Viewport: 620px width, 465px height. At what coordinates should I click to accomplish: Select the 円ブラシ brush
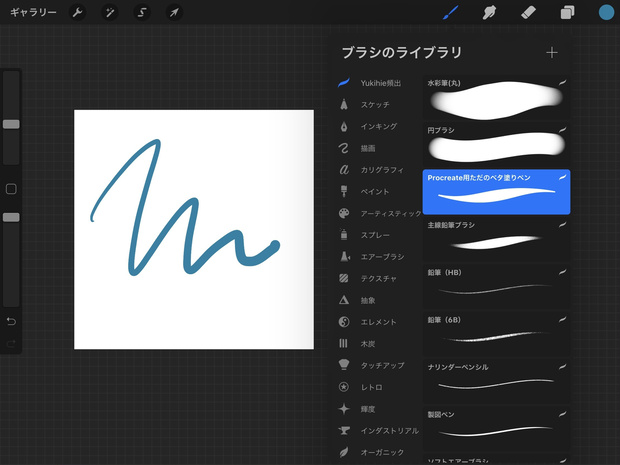coord(496,145)
